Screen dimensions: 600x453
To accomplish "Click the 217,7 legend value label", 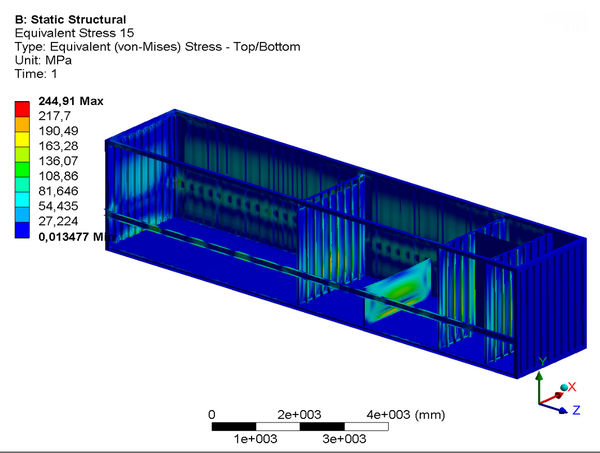I will 58,116.
